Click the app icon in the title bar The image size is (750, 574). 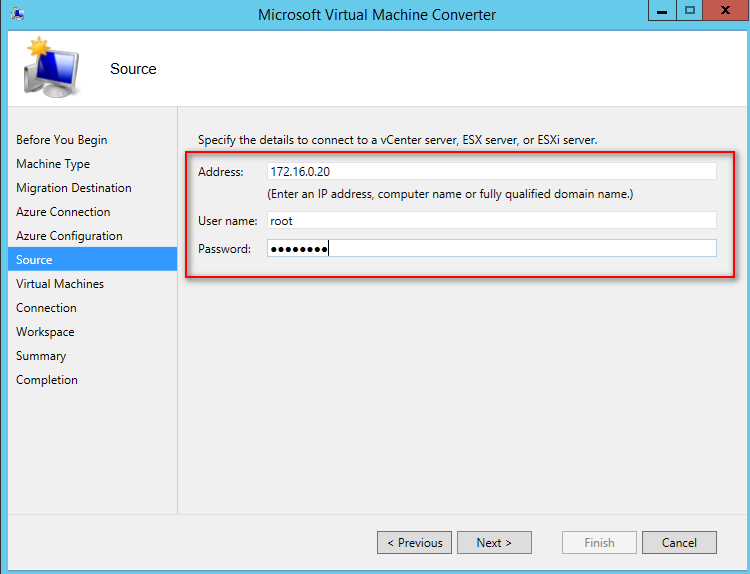[x=17, y=14]
